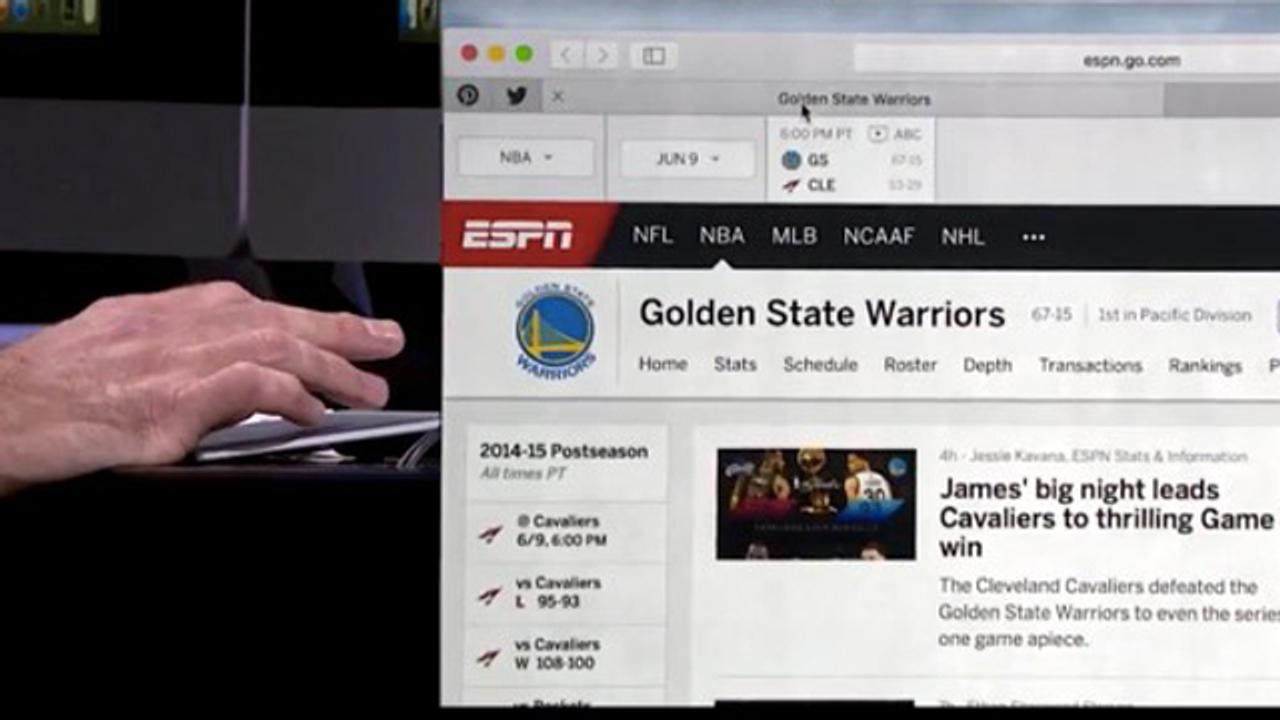This screenshot has width=1280, height=720.
Task: Click the red close window button
Action: click(x=469, y=54)
